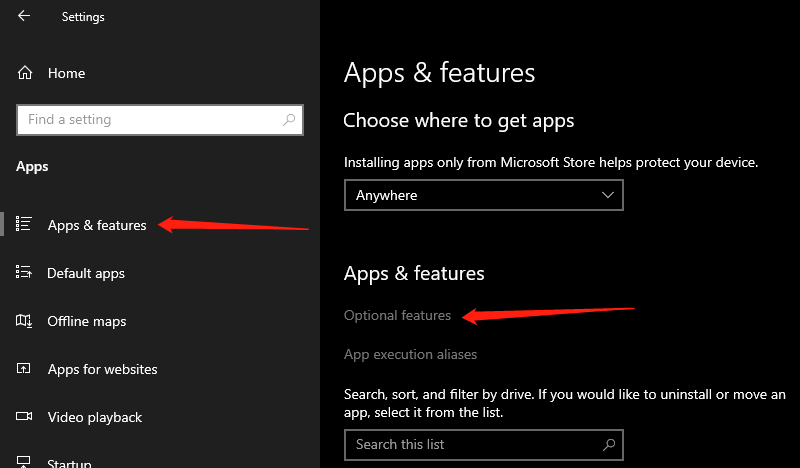Open App execution aliases link

[x=410, y=354]
